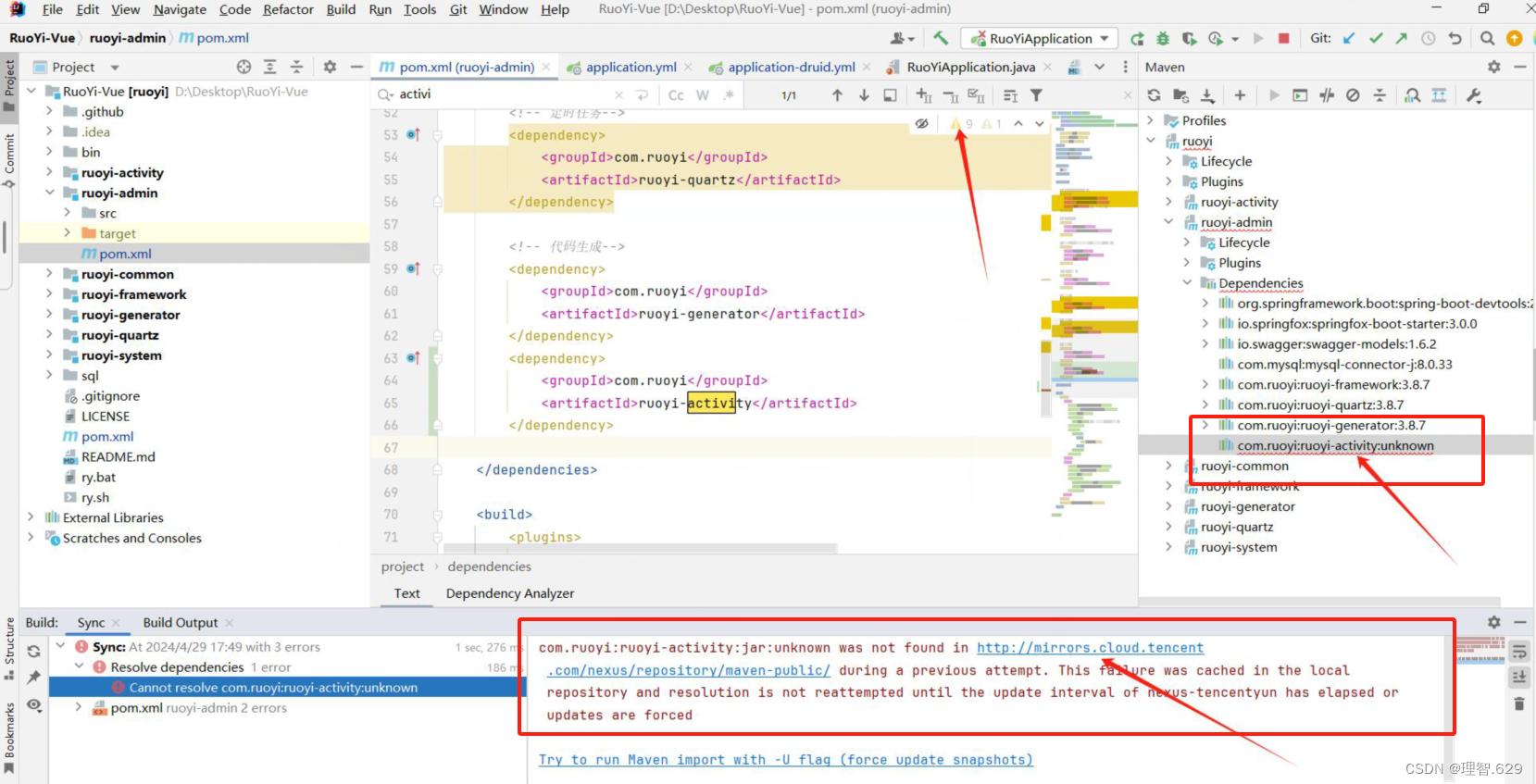Open Maven settings wrench icon

(x=1474, y=95)
